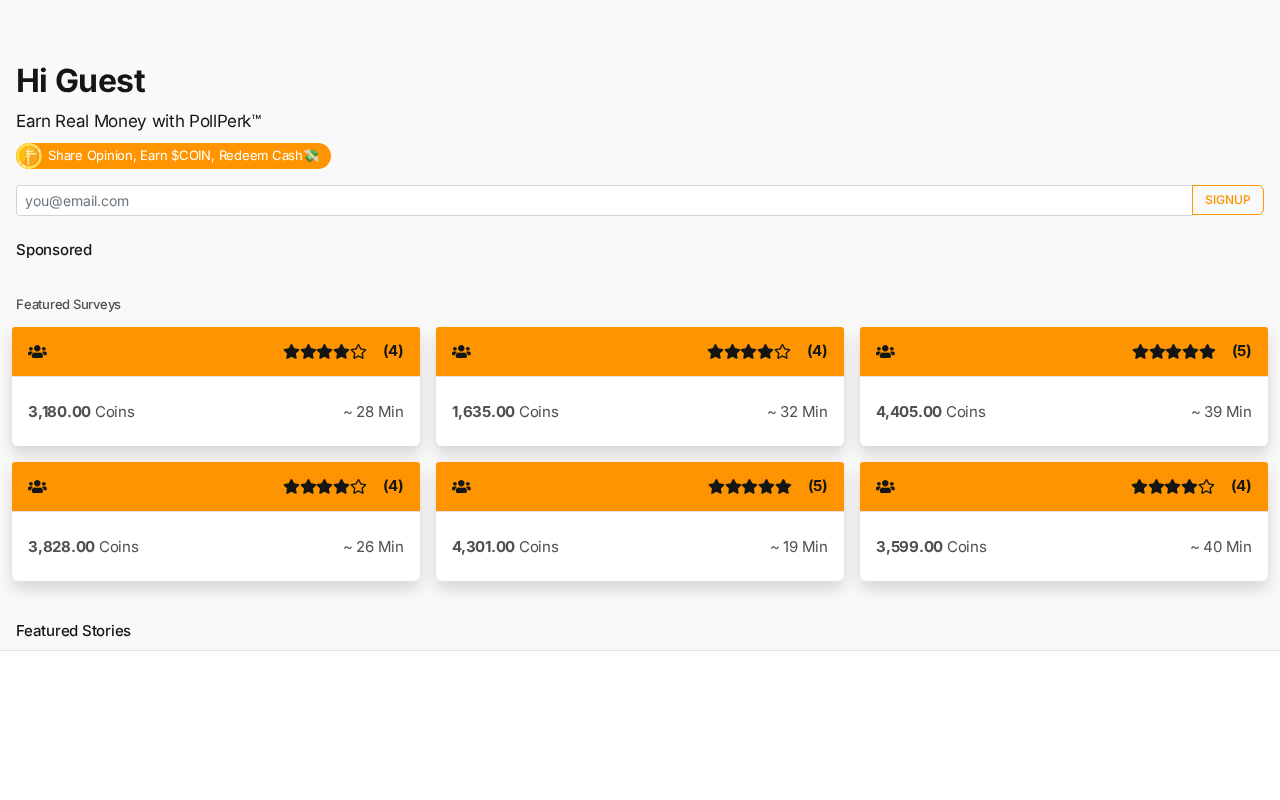This screenshot has height=800, width=1280.
Task: Click the Earn Real Money with PollPerk text
Action: click(139, 121)
